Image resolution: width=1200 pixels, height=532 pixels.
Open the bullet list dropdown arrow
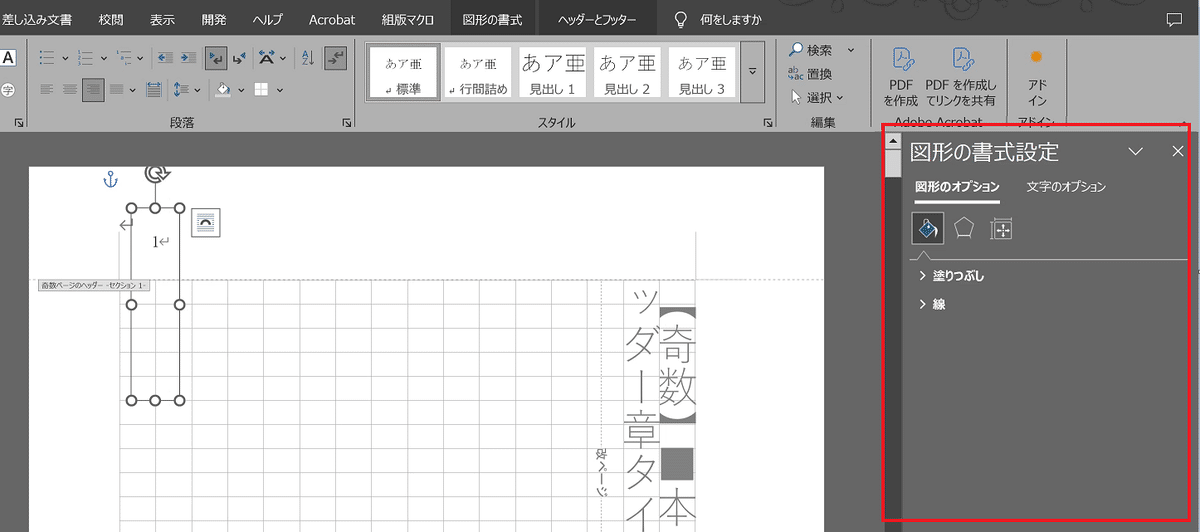[65, 59]
